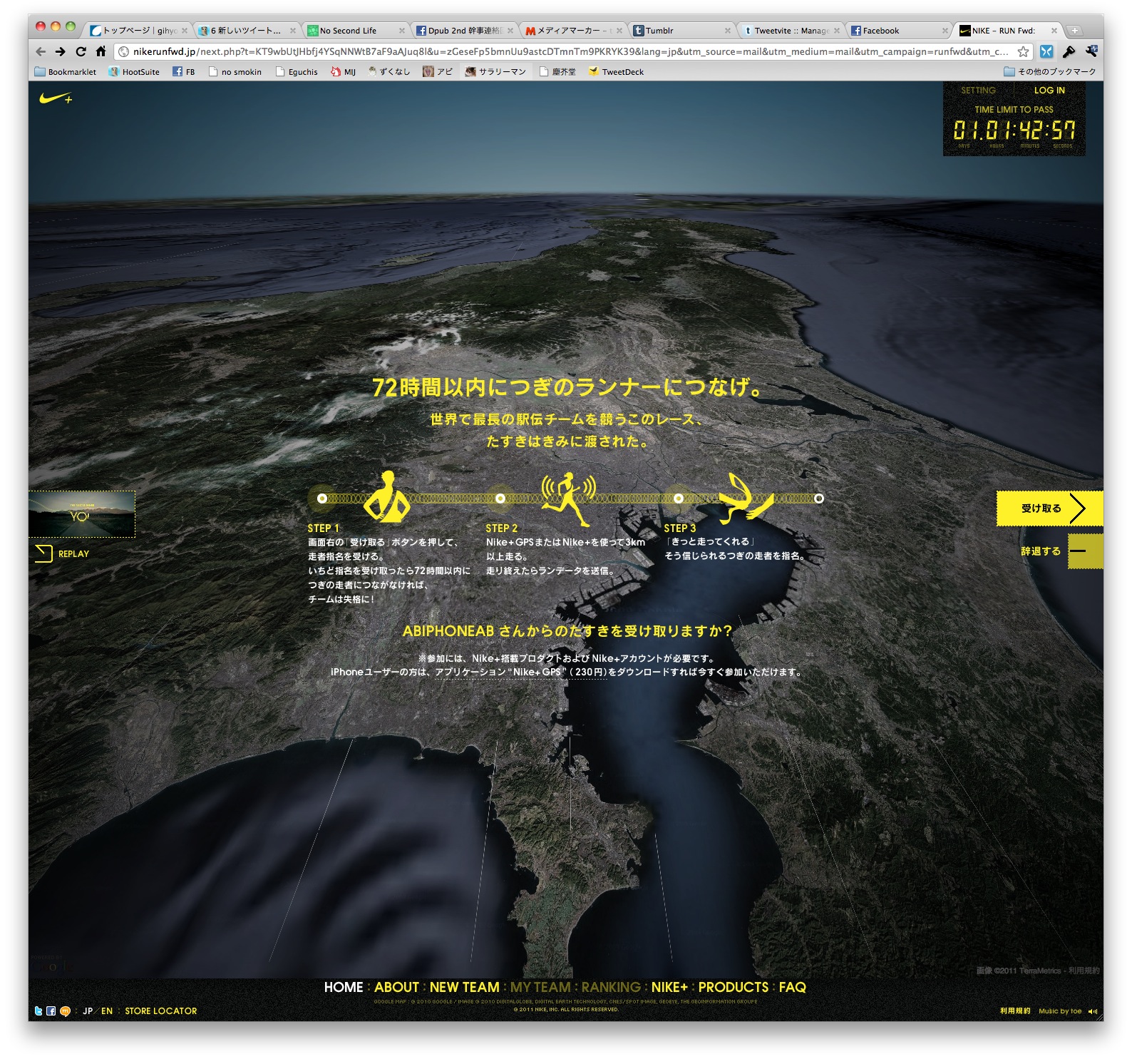The height and width of the screenshot is (1064, 1132).
Task: Open the YO! video thumbnail
Action: 82,513
